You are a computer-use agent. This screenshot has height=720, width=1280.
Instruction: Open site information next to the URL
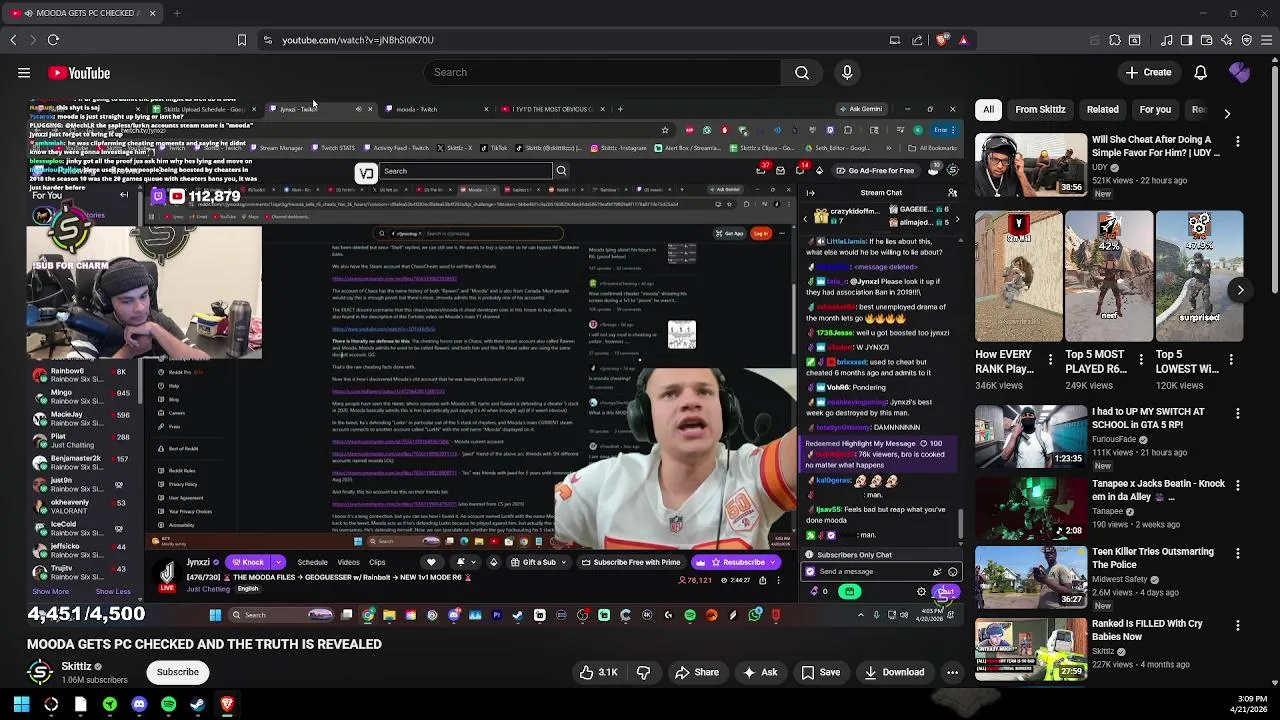pyautogui.click(x=267, y=40)
